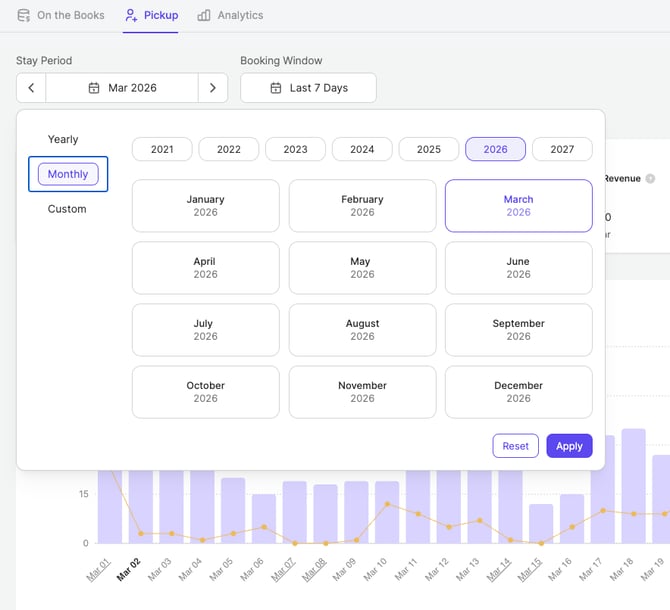Click the Pickup person-plus icon
This screenshot has width=670, height=610.
coord(131,15)
